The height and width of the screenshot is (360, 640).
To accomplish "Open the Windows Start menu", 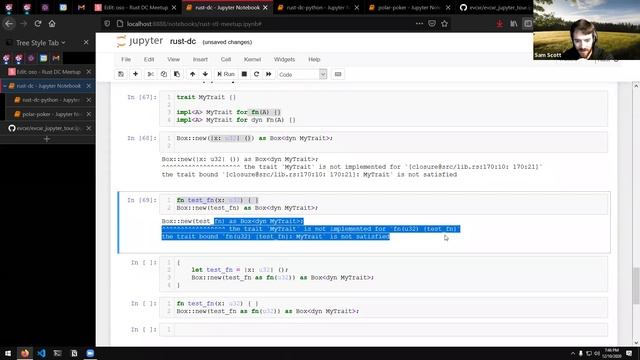I will point(8,353).
